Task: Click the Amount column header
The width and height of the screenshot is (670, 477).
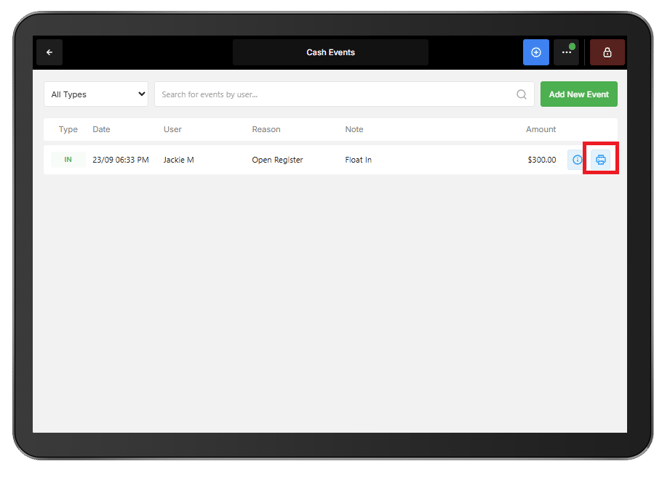Action: 541,129
